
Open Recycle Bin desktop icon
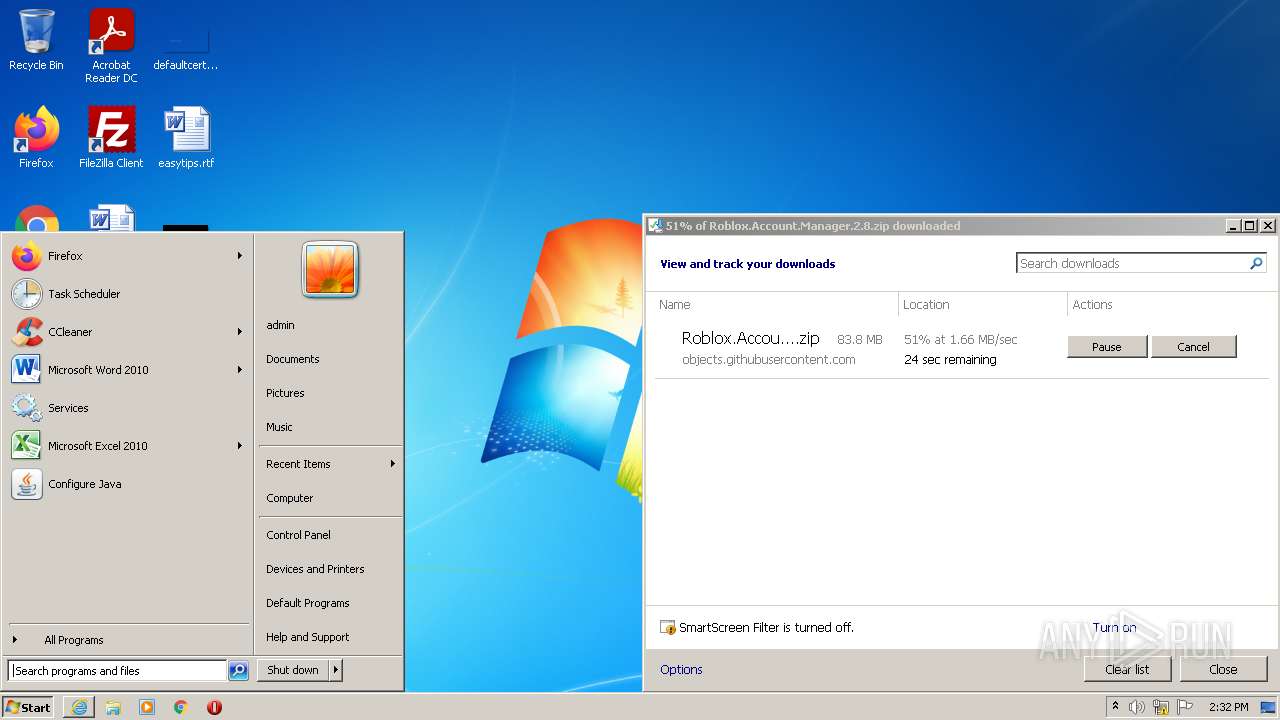(x=36, y=40)
